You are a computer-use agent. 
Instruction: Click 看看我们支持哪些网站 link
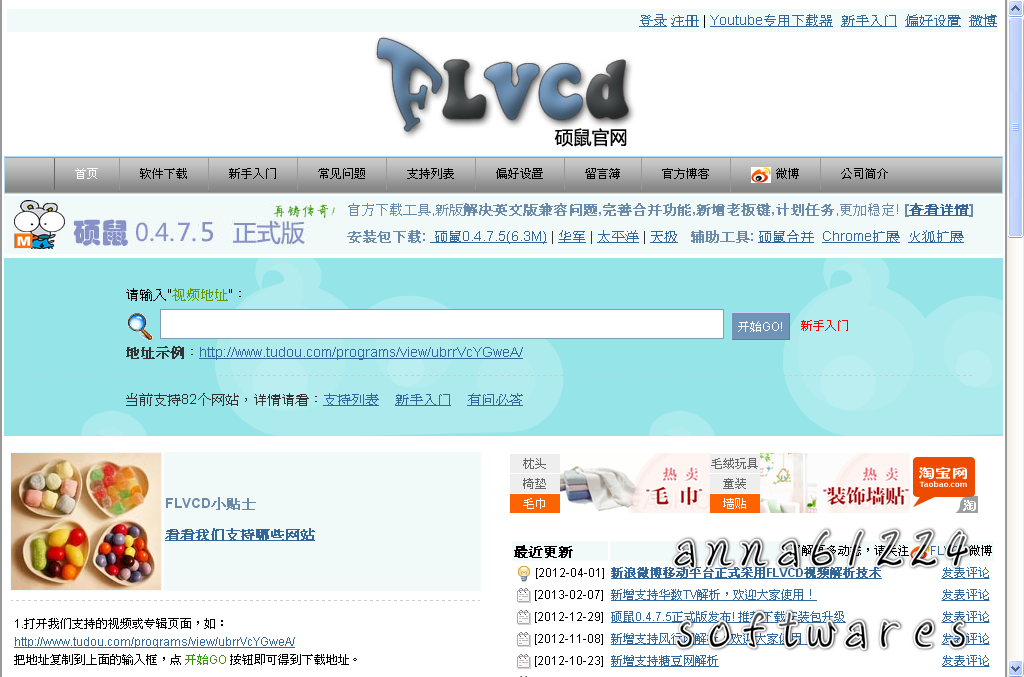(x=240, y=535)
